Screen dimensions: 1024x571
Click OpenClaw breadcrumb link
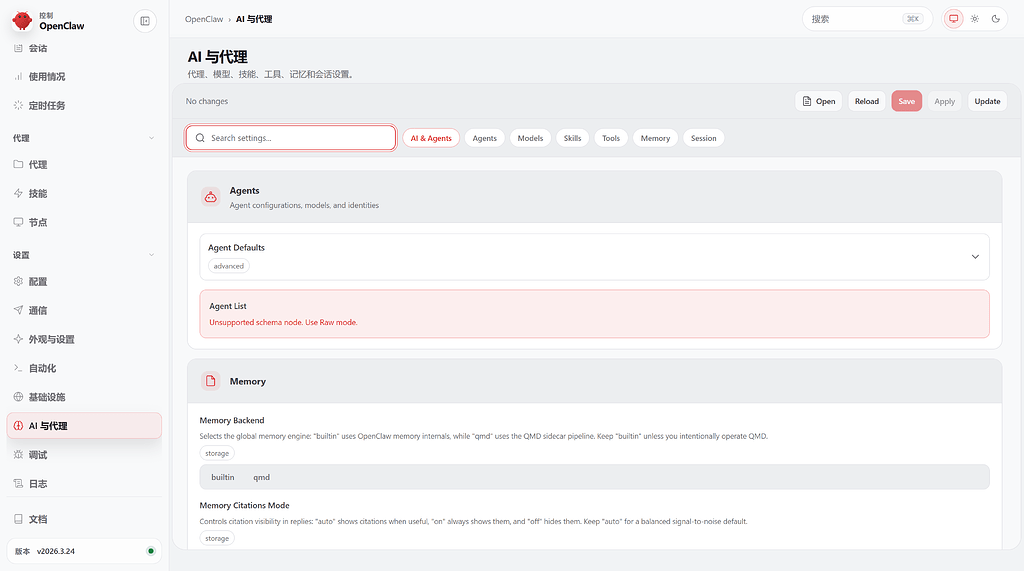204,19
